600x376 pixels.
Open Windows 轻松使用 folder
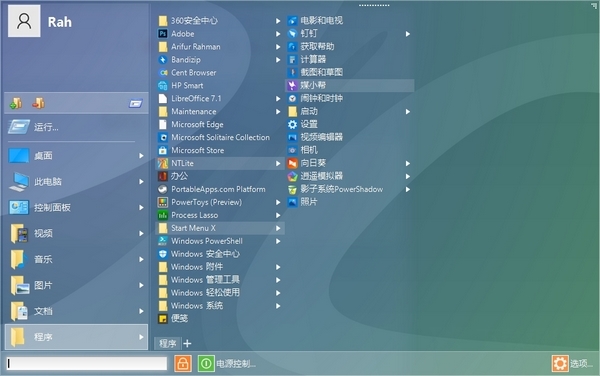pos(220,293)
